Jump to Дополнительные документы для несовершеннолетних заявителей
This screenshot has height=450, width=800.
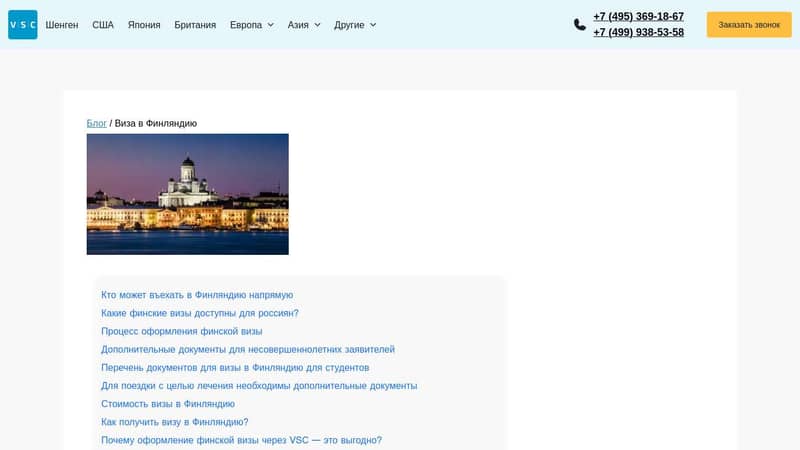pos(248,349)
